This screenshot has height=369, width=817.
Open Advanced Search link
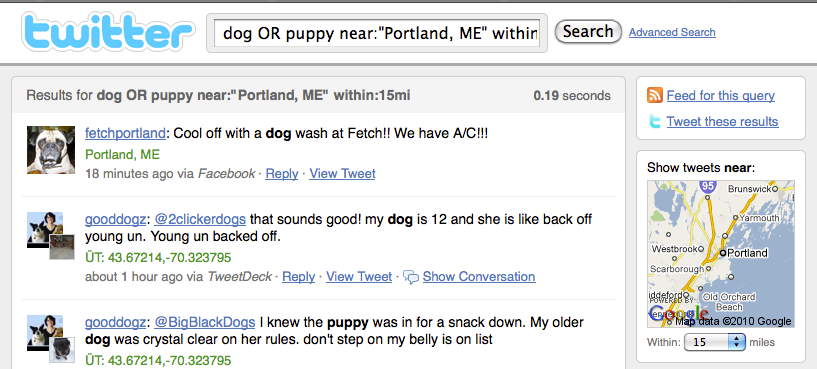point(672,32)
